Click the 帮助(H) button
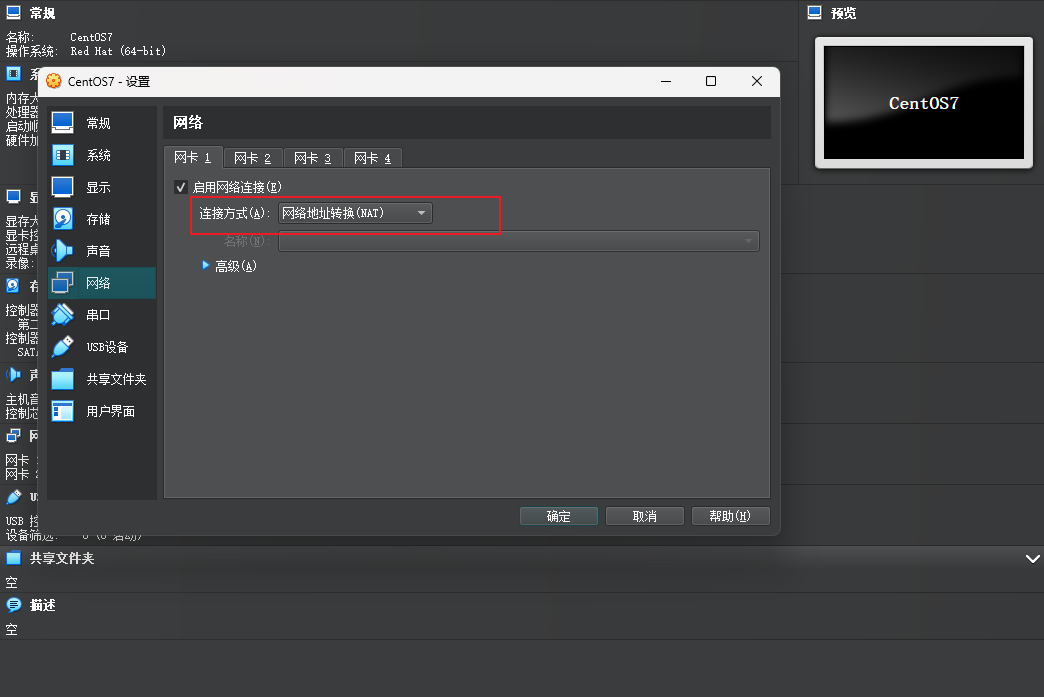Viewport: 1044px width, 697px height. (730, 516)
